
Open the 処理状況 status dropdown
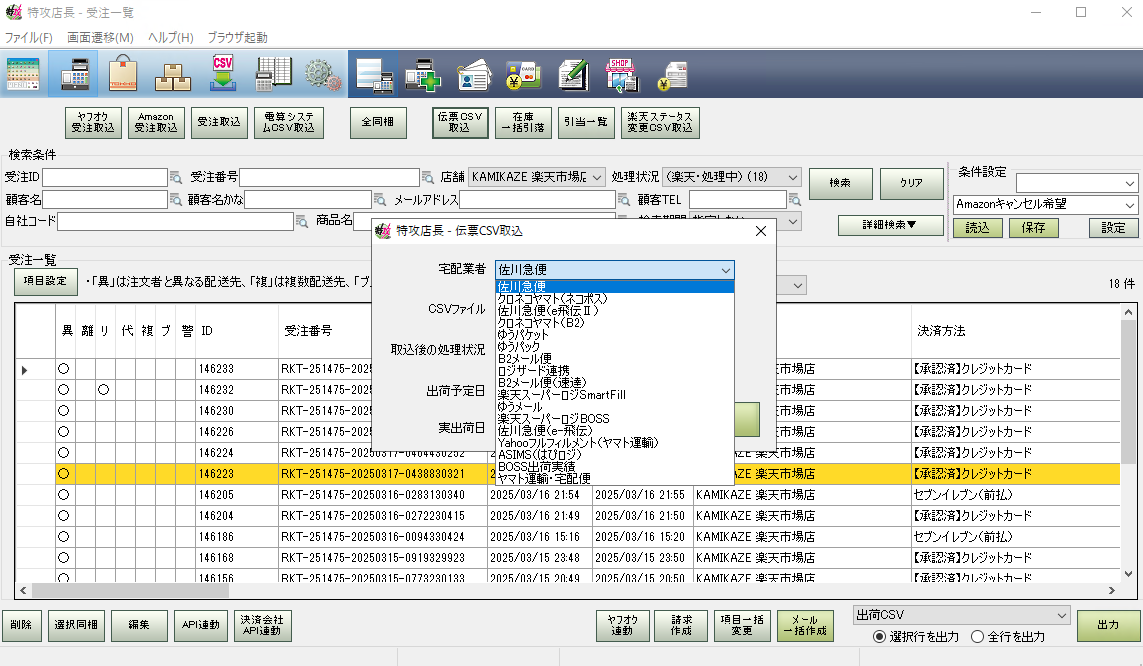point(731,177)
